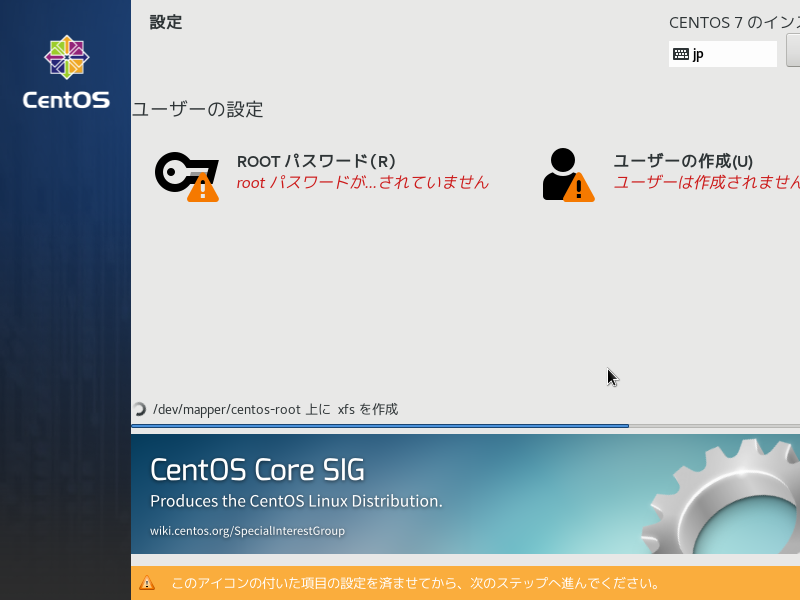Click the CentOS Core SIG banner title
800x600 pixels.
pos(257,469)
